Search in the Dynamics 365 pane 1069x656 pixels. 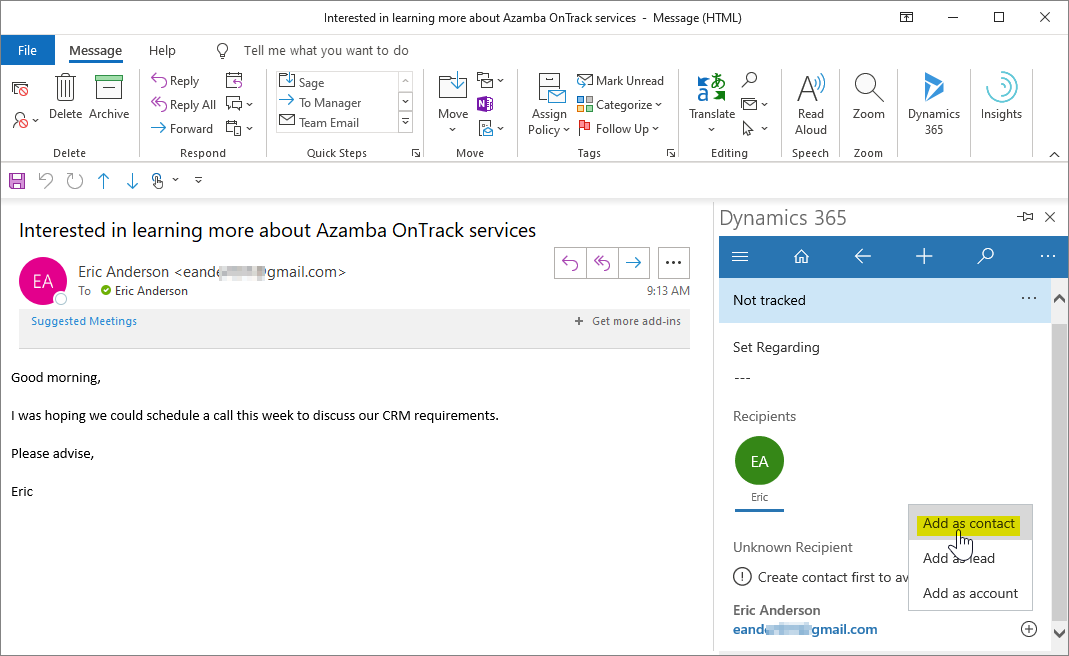pyautogui.click(x=985, y=256)
